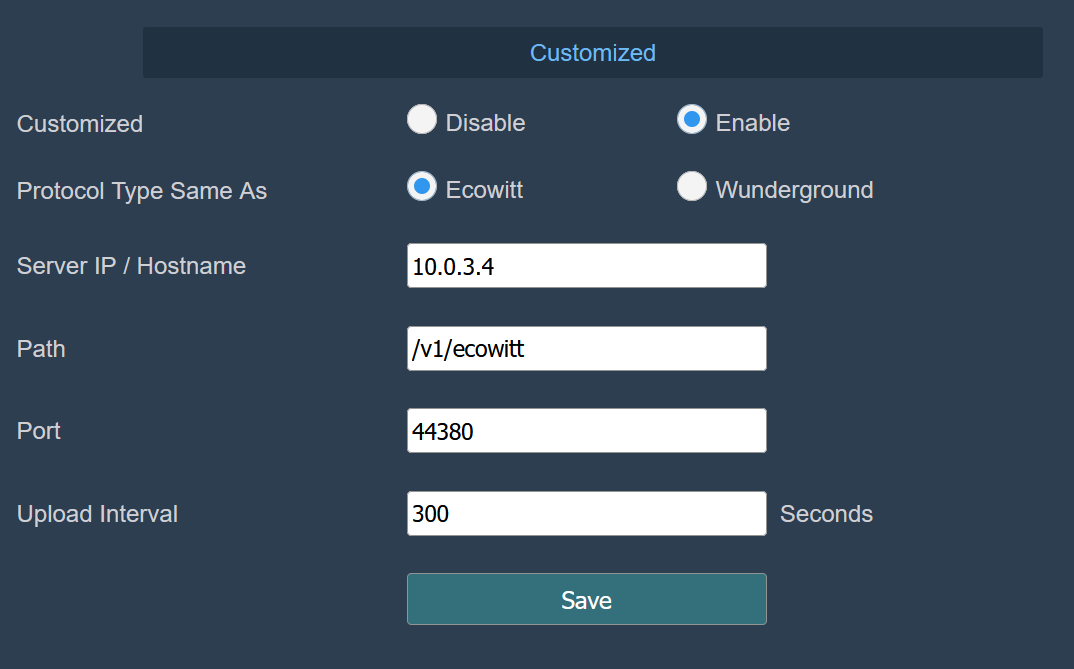
Task: Click the Seconds unit label
Action: (827, 514)
